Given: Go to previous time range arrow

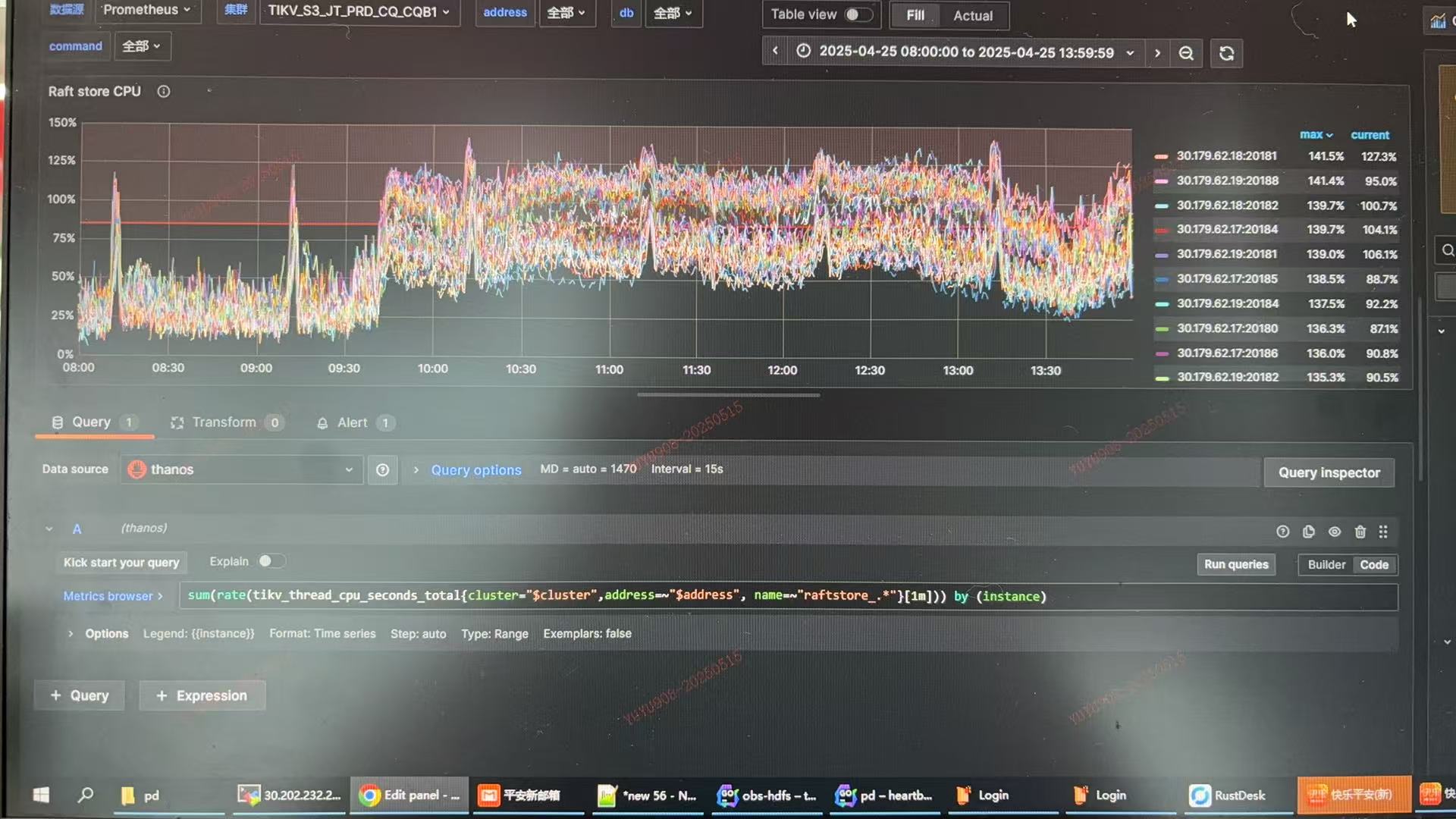Looking at the screenshot, I should [x=775, y=52].
